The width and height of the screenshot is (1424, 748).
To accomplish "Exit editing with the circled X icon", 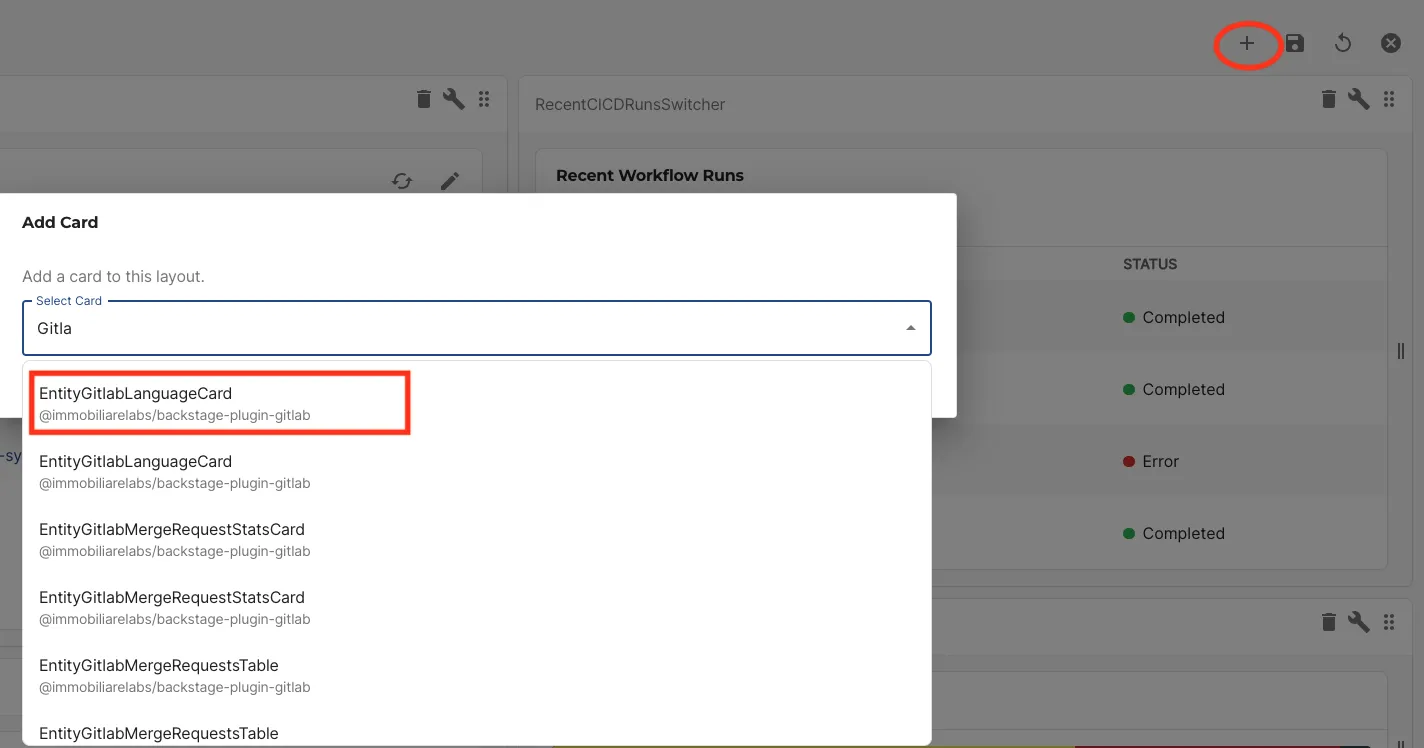I will tap(1391, 43).
